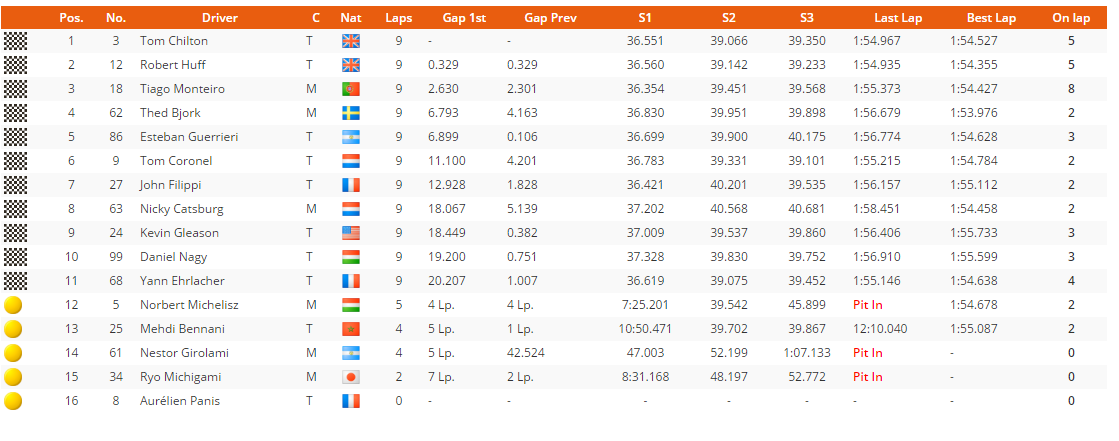Click Ryo Michigami's Japanese flag icon
Screen dimensions: 1119x441
click(x=350, y=377)
